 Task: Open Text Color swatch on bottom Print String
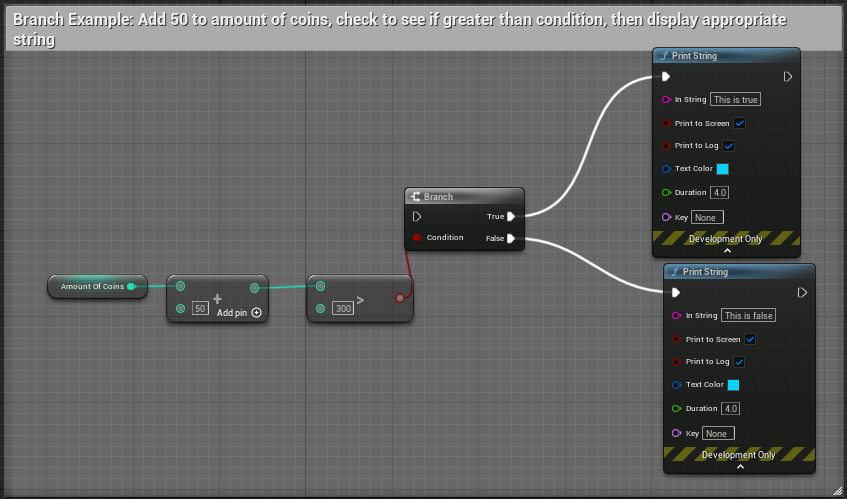pyautogui.click(x=733, y=385)
